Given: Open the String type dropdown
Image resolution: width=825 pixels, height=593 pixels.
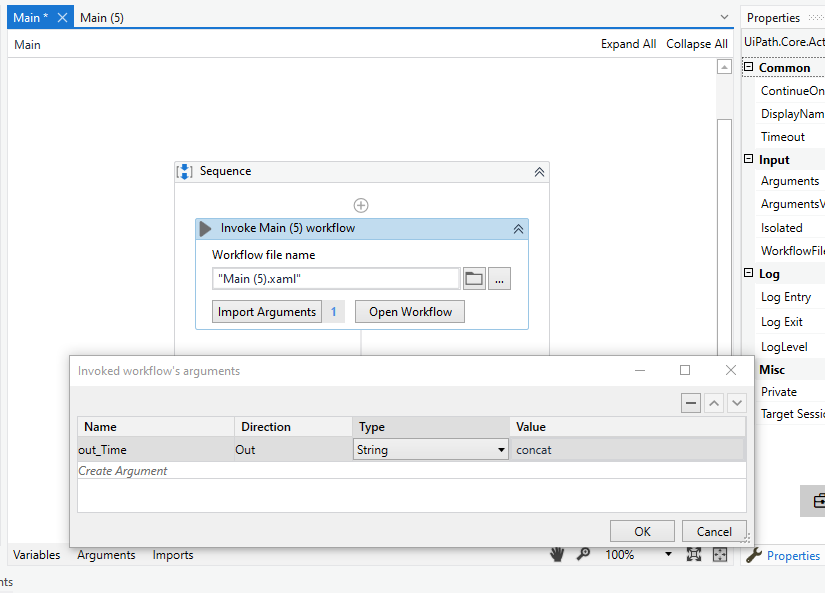Looking at the screenshot, I should (430, 450).
